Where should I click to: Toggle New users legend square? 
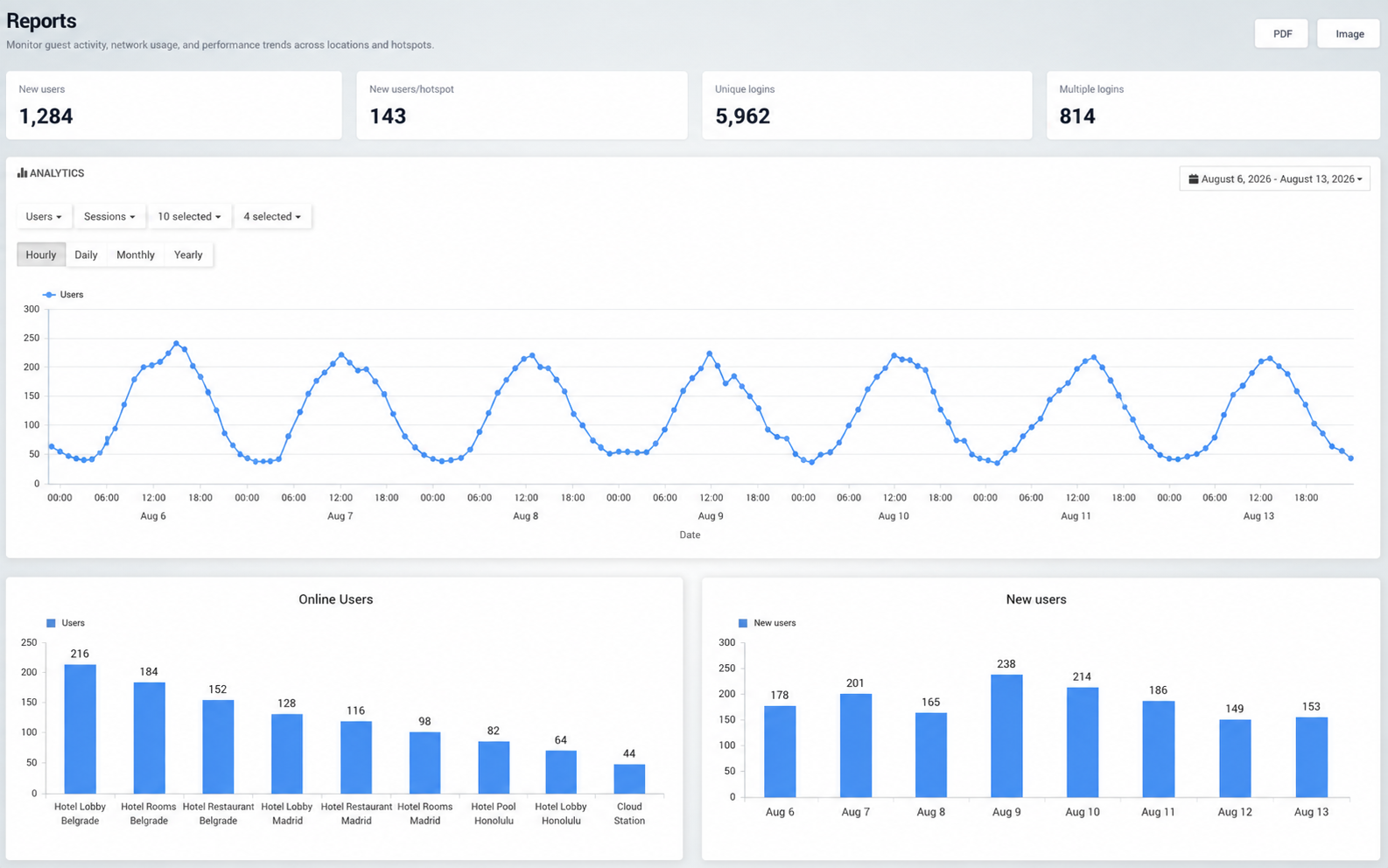(x=743, y=623)
